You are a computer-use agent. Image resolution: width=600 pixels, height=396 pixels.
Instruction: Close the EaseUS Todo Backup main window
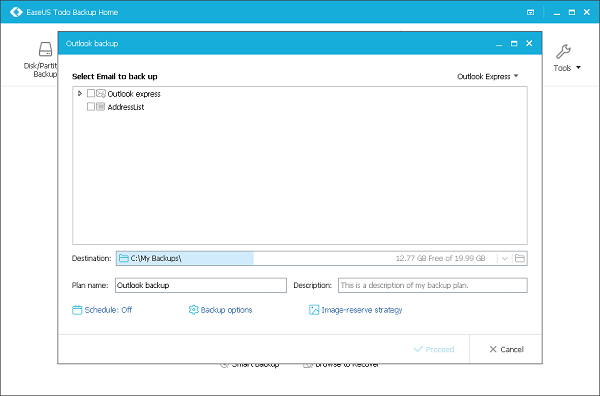[x=587, y=12]
